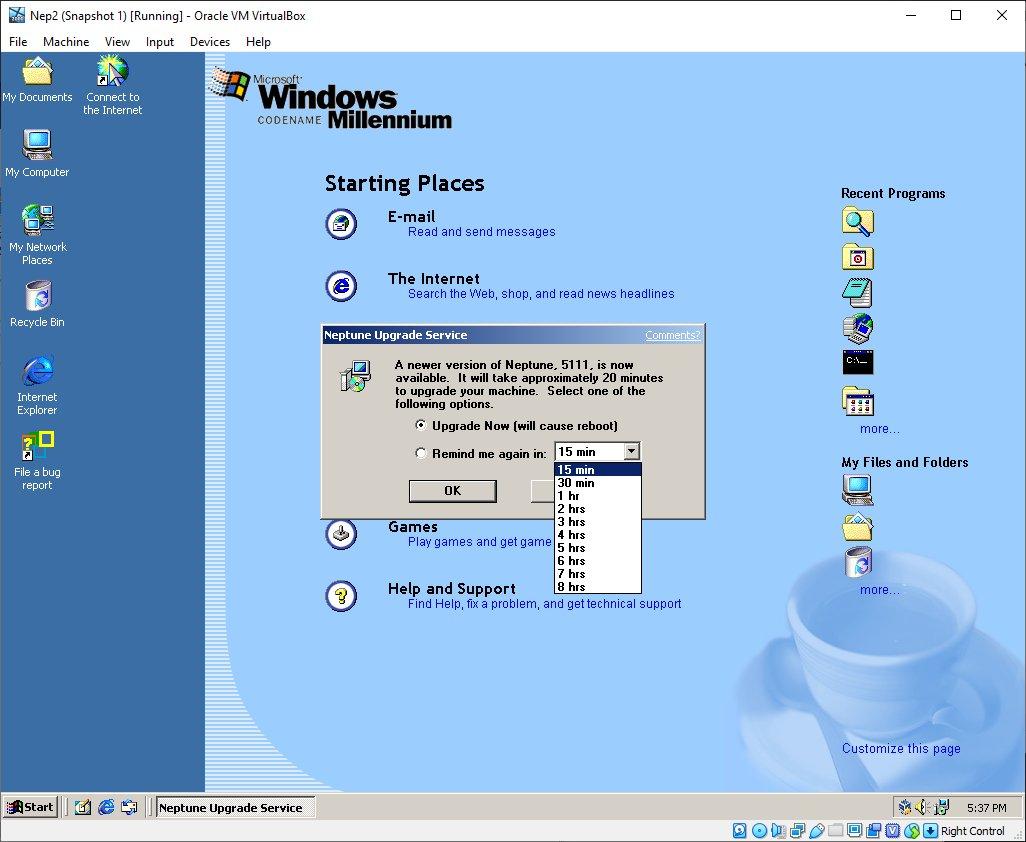The width and height of the screenshot is (1026, 842).
Task: Close the reminder dropdown via its arrow
Action: (x=632, y=451)
